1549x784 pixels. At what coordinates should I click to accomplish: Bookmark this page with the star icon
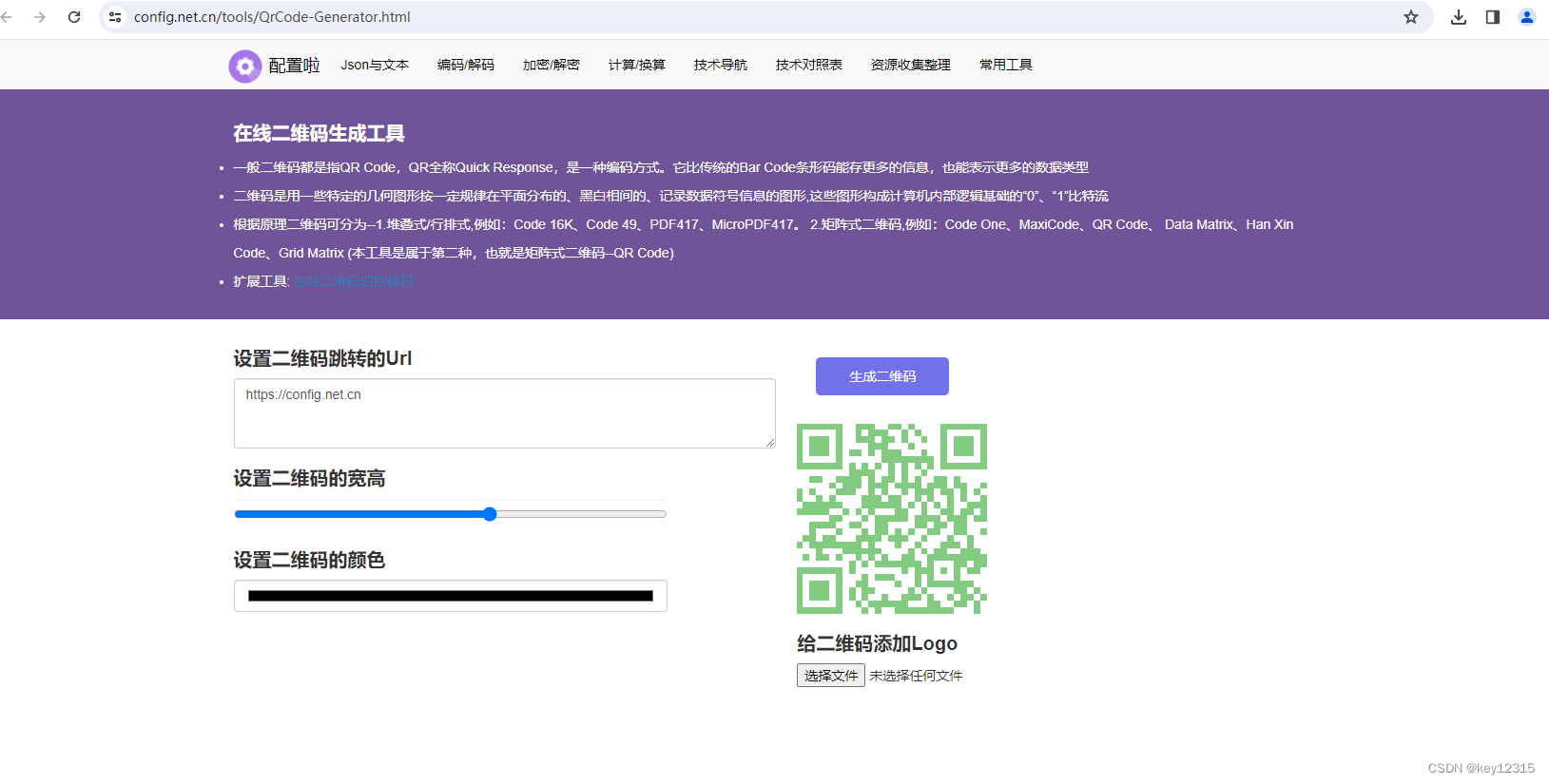click(1411, 17)
